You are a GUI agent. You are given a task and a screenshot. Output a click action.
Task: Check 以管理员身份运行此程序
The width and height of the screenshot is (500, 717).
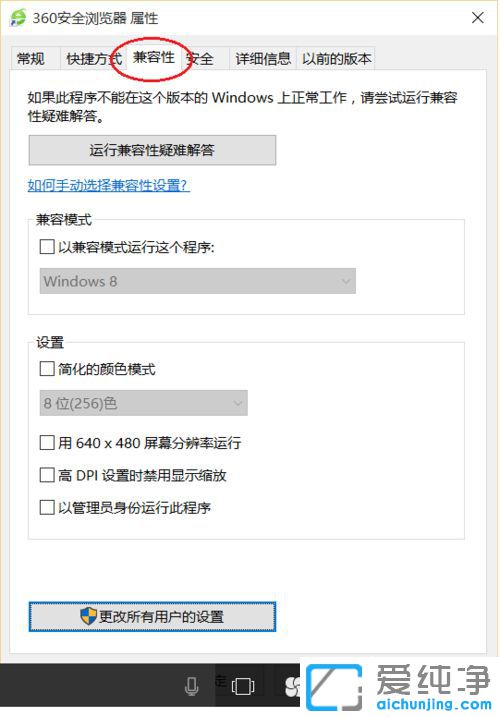(47, 507)
